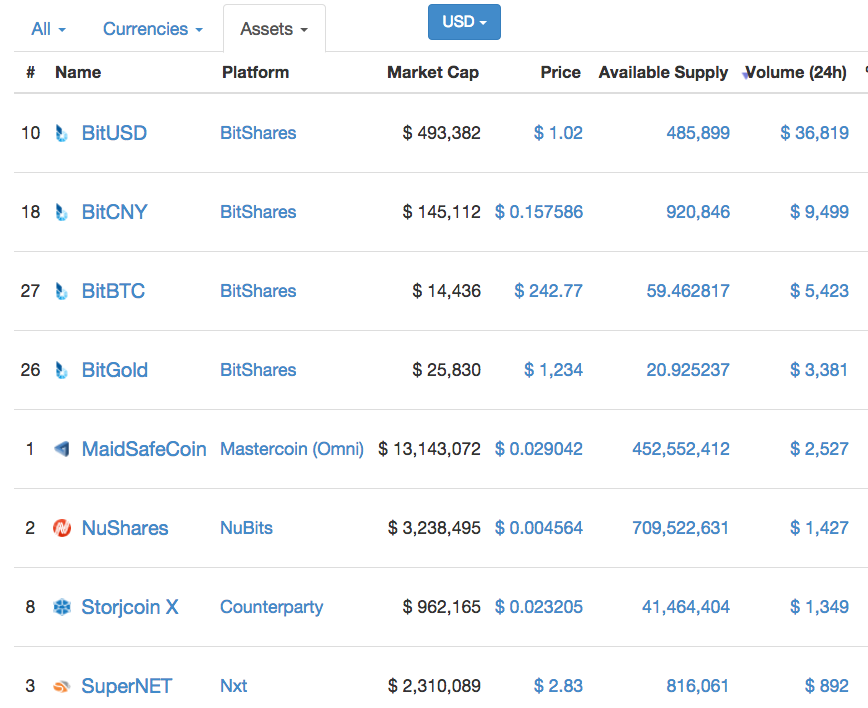This screenshot has height=708, width=868.
Task: Open BitShares platform link in BitCNY row
Action: coord(258,212)
